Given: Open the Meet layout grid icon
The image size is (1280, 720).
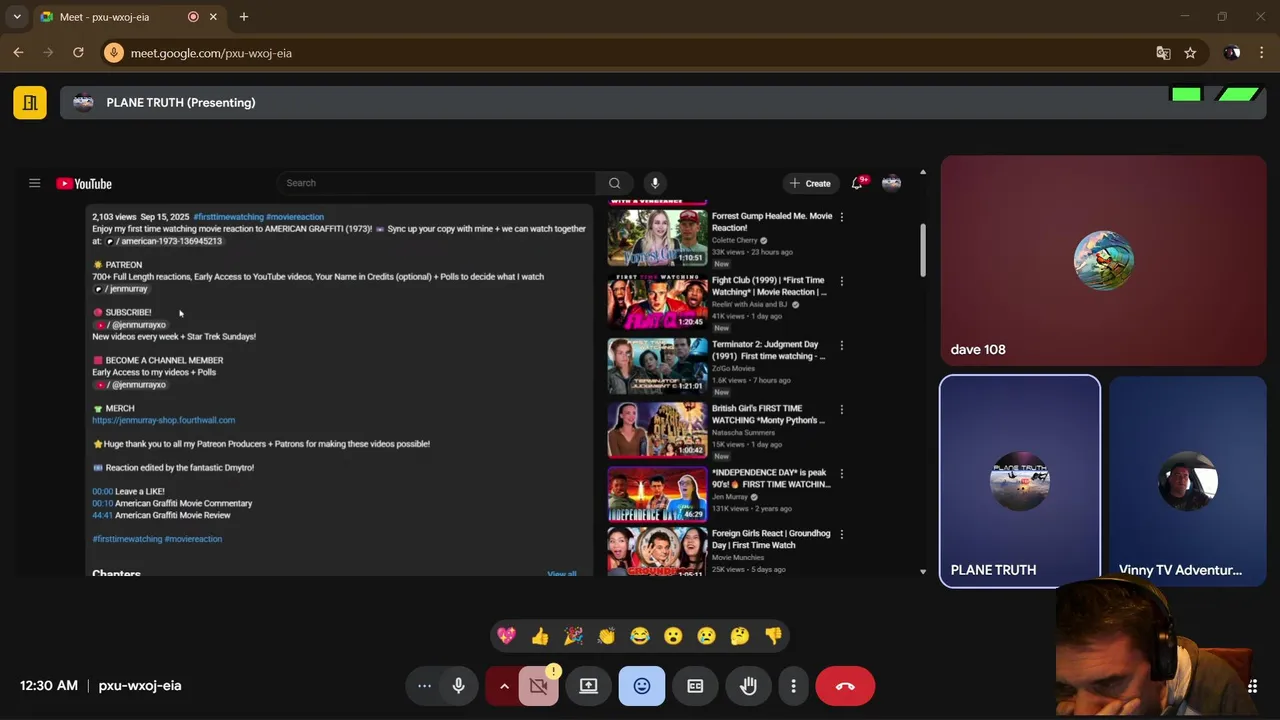Looking at the screenshot, I should click(x=1252, y=686).
